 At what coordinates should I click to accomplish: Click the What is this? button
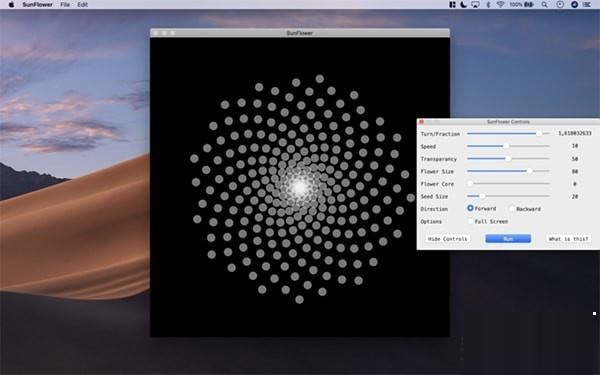(568, 239)
